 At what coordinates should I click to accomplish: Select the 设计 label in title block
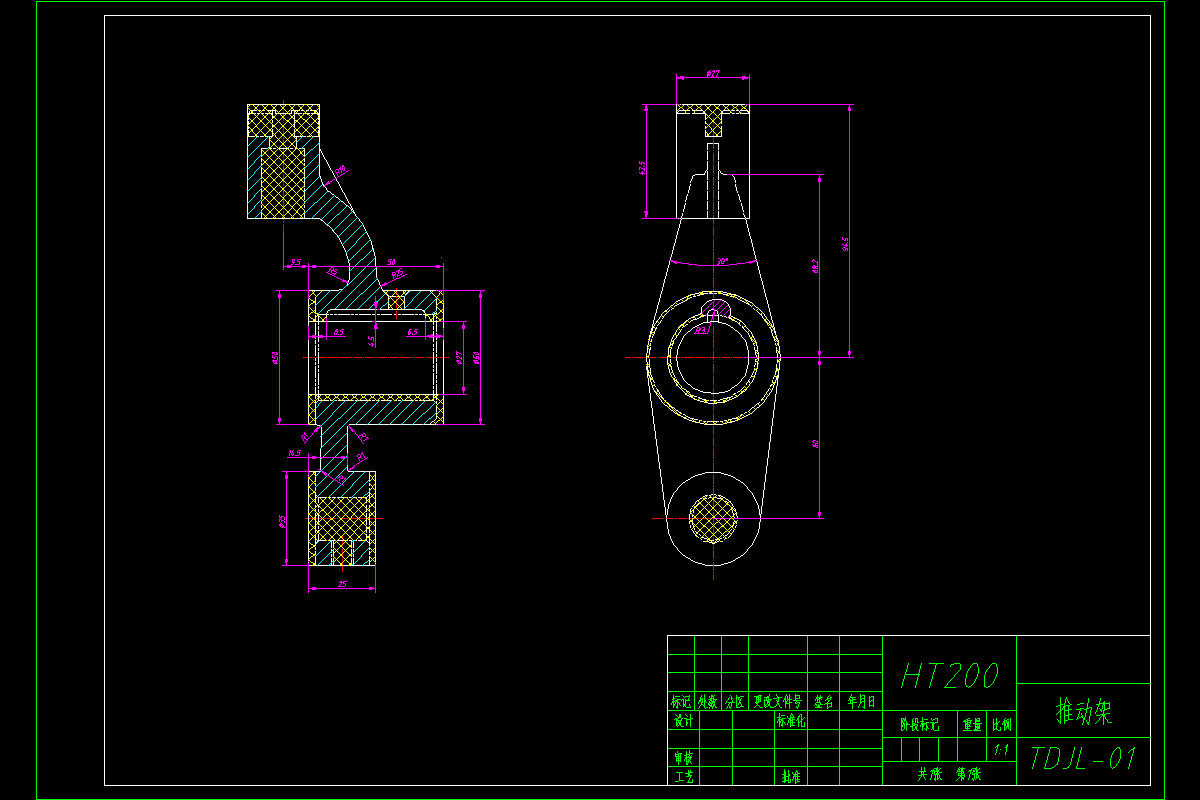[683, 721]
